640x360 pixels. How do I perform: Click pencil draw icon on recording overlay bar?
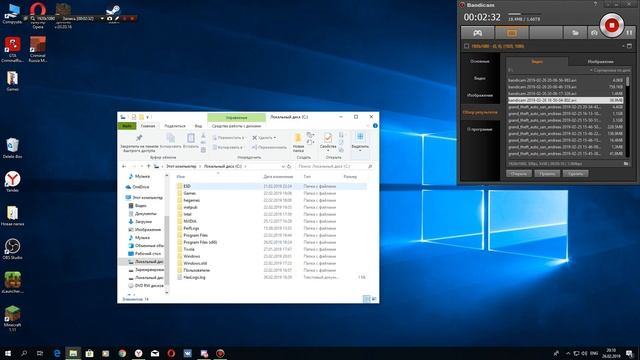(117, 18)
